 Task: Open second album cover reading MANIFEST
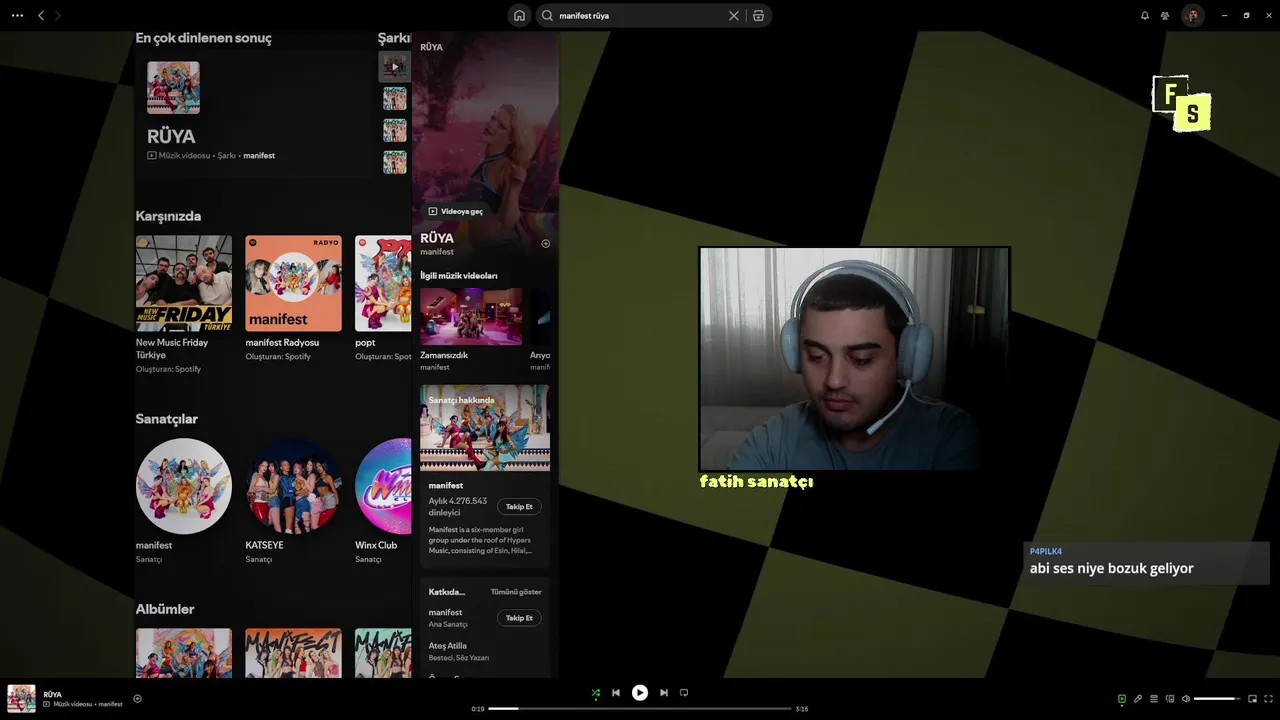(x=294, y=653)
